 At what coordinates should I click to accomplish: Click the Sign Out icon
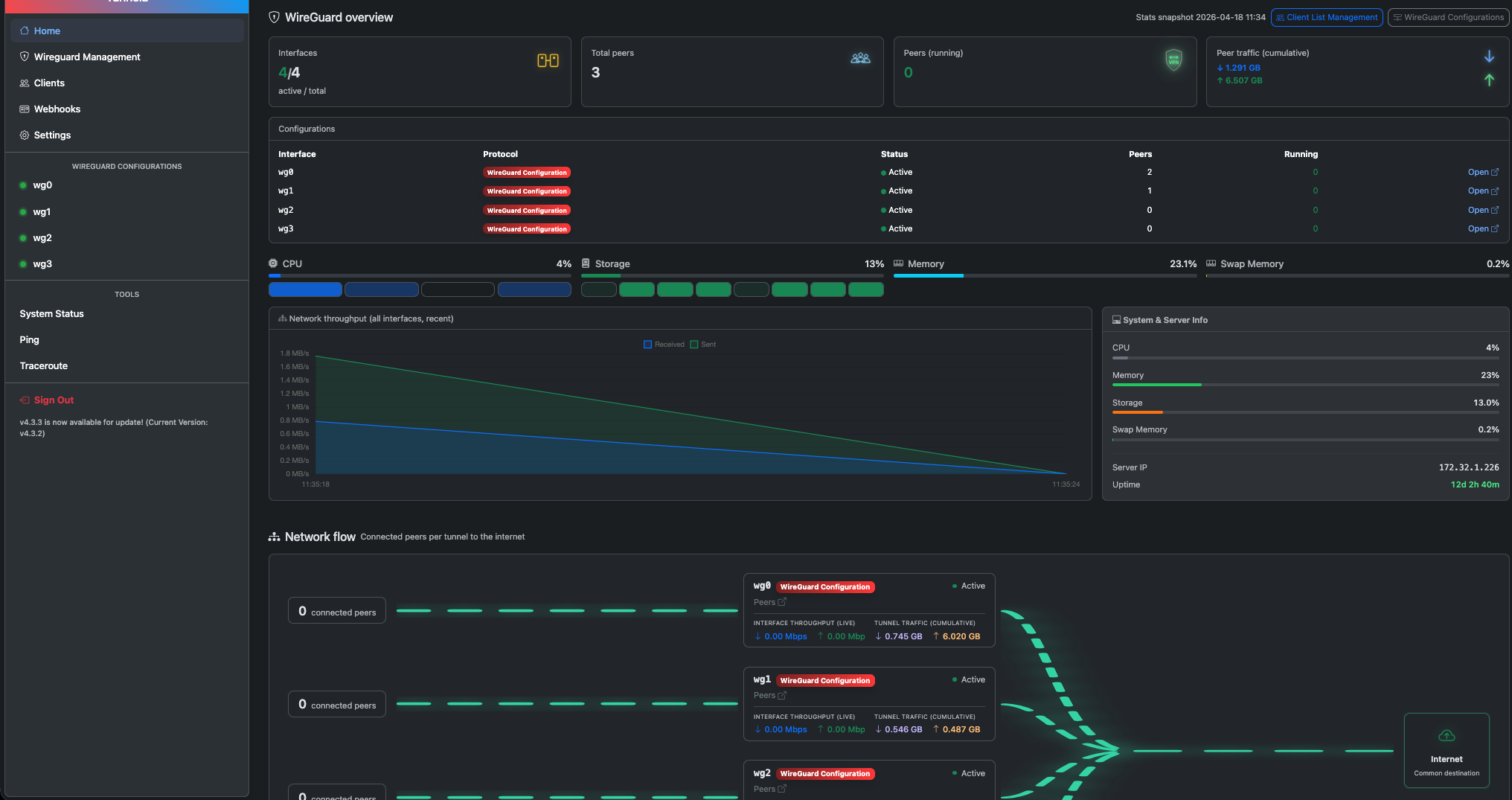pyautogui.click(x=25, y=400)
